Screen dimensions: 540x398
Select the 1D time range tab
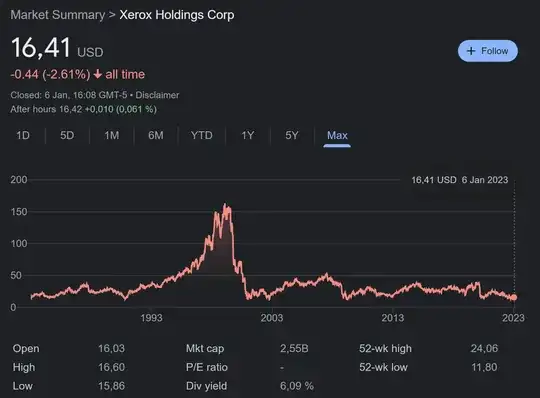23,135
